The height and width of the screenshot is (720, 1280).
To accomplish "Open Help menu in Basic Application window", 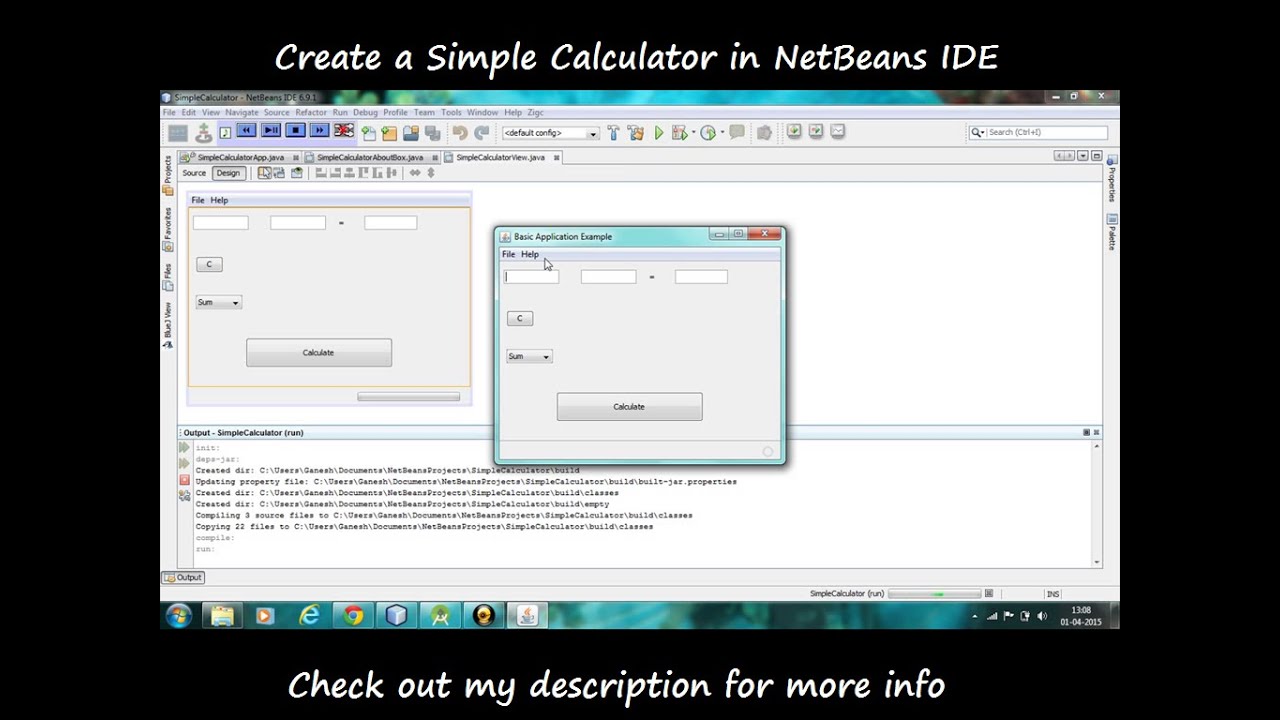I will click(530, 255).
